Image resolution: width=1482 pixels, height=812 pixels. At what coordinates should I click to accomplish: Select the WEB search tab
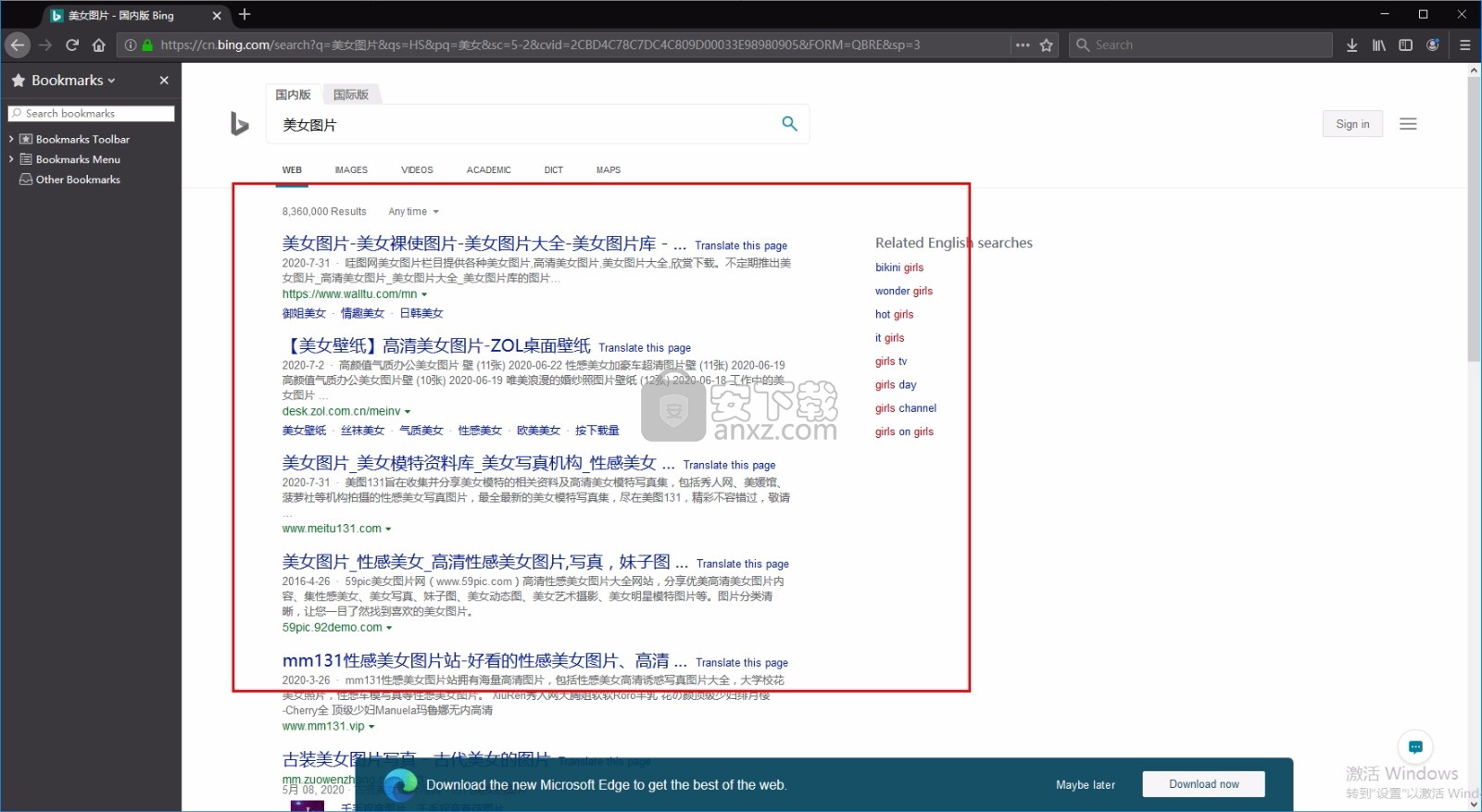click(x=292, y=170)
